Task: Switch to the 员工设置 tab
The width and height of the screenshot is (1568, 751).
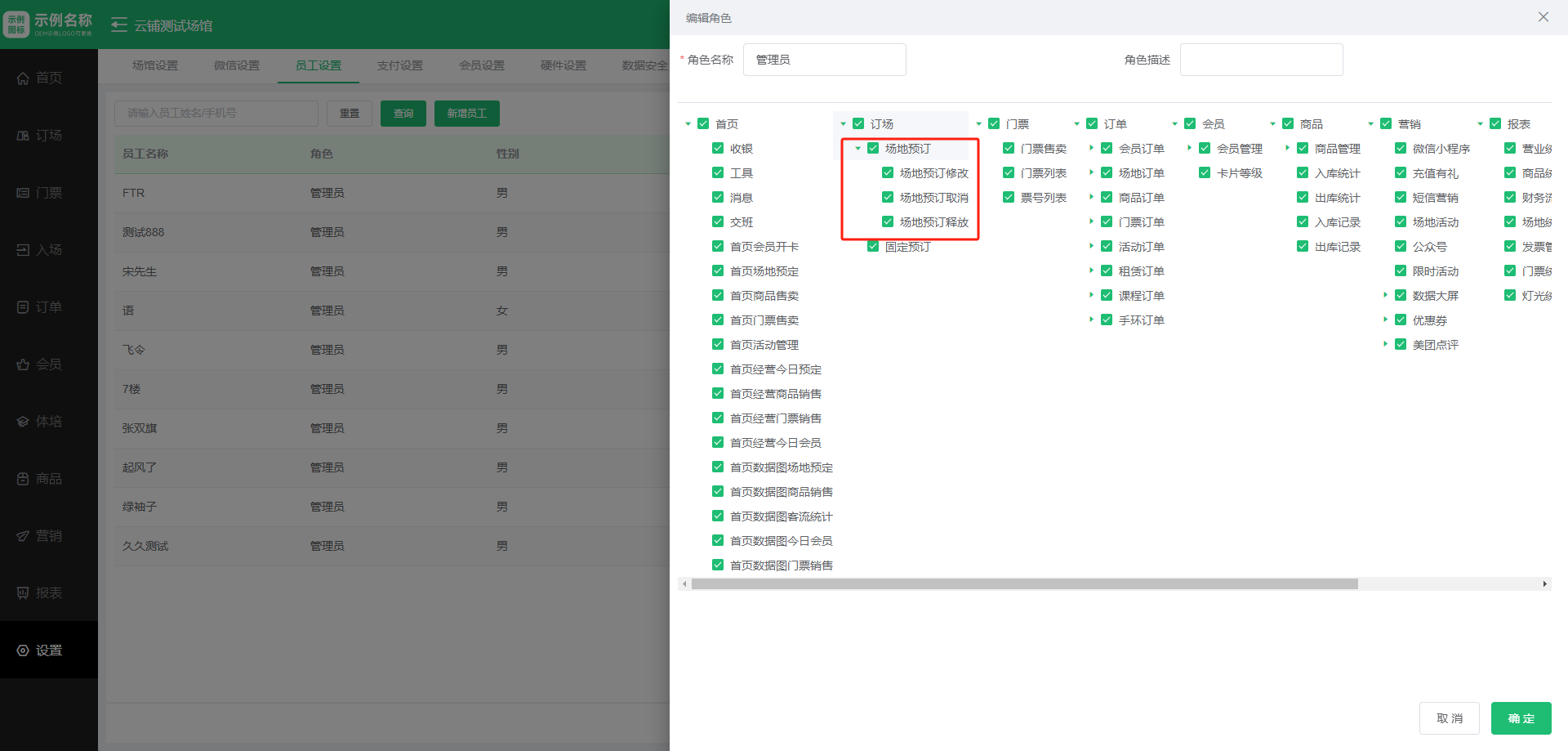Action: [x=318, y=65]
